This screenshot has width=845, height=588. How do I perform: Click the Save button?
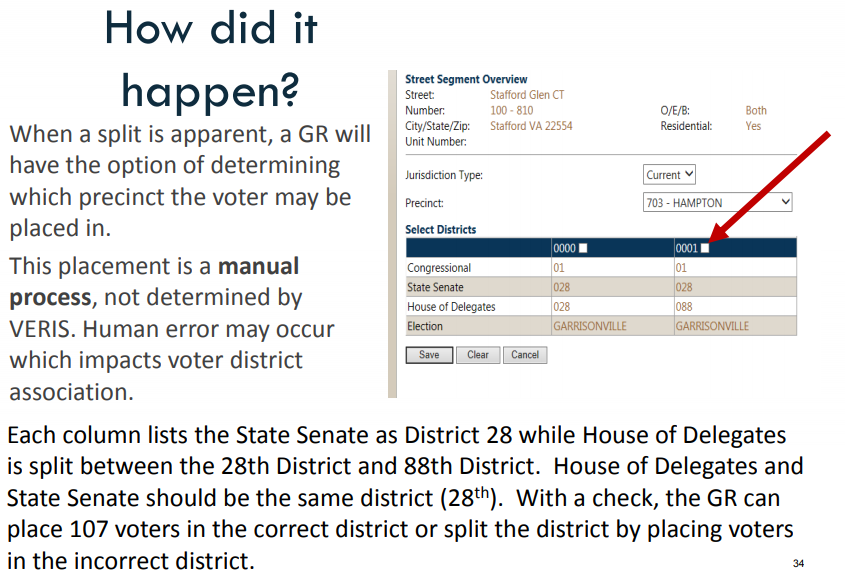(x=429, y=355)
